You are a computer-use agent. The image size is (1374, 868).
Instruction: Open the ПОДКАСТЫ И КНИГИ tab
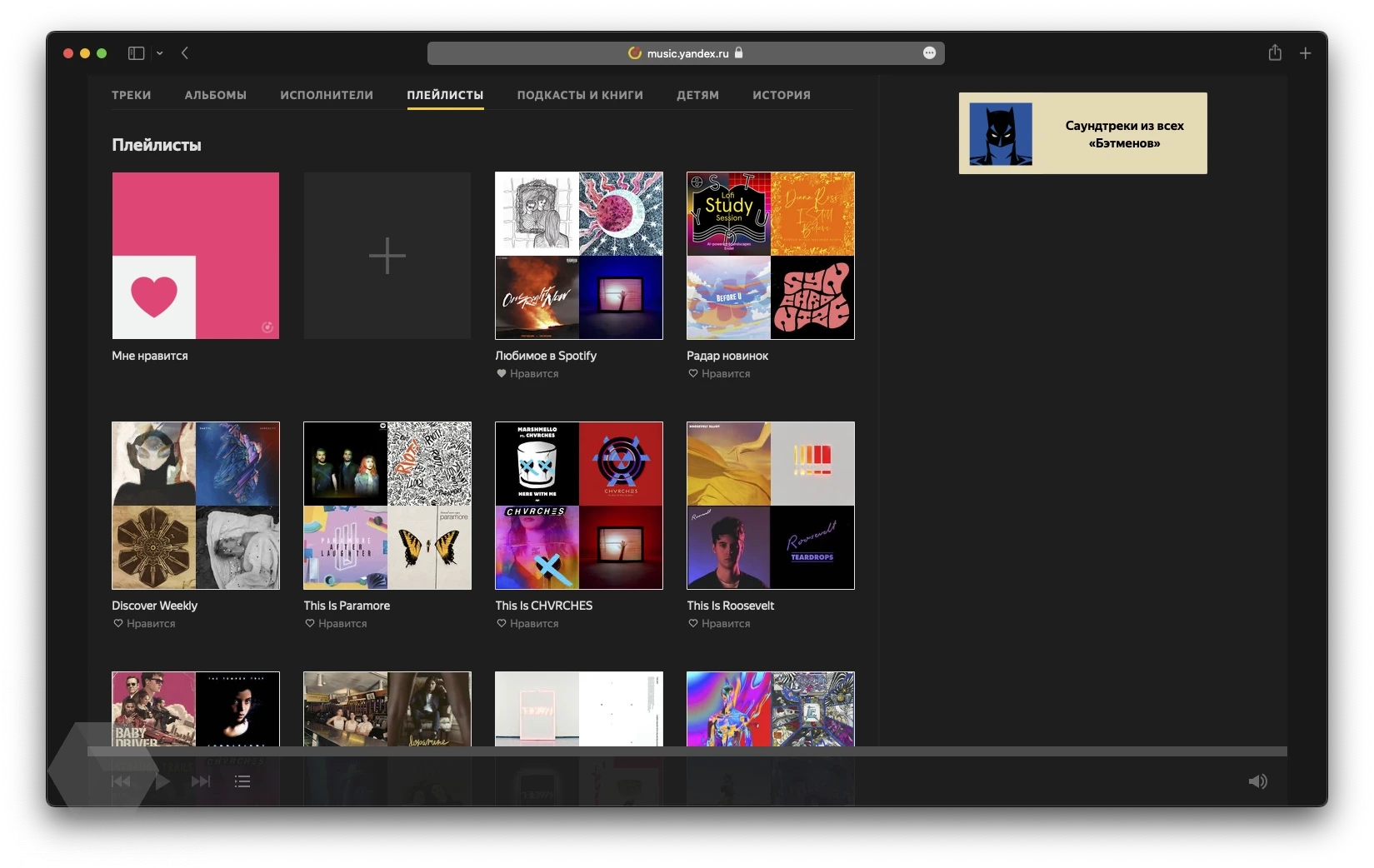click(x=580, y=95)
